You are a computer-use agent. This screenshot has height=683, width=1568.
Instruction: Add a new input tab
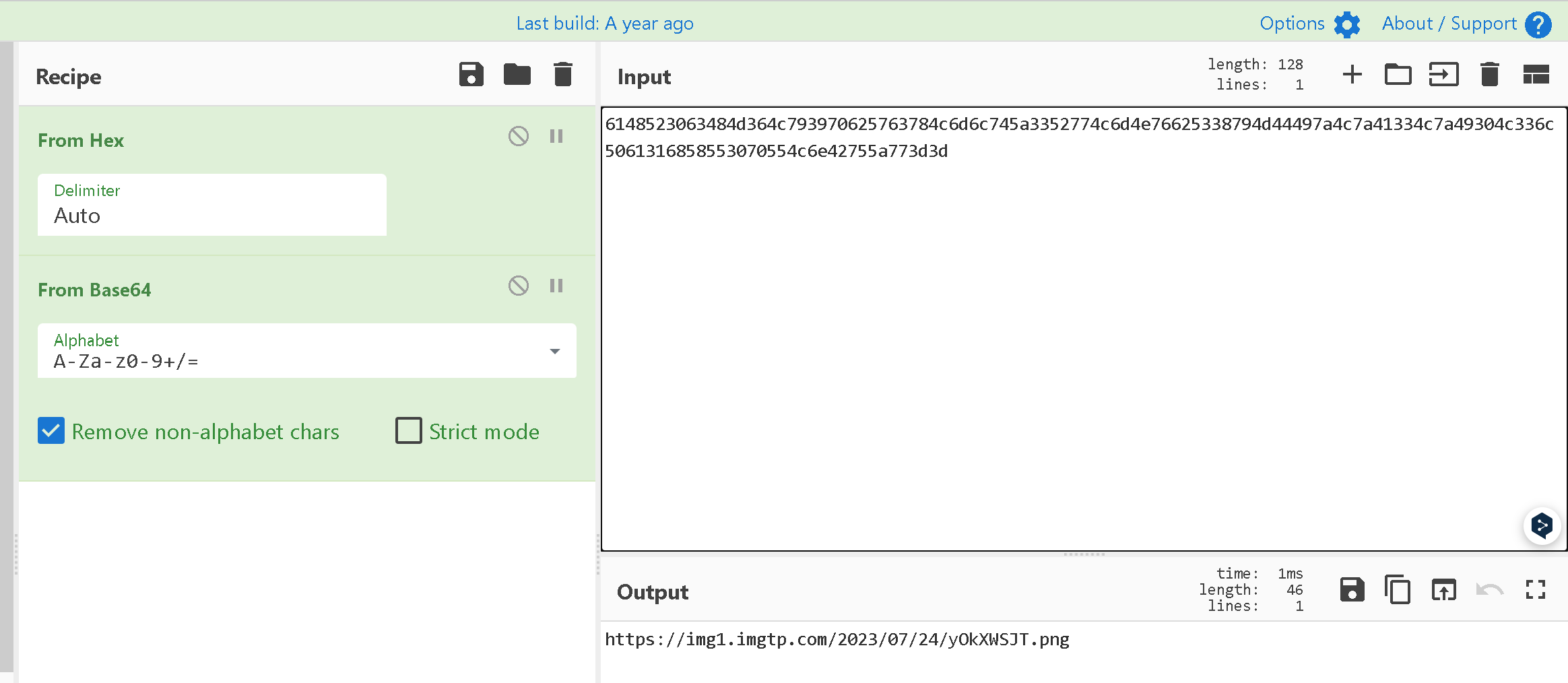[x=1352, y=74]
